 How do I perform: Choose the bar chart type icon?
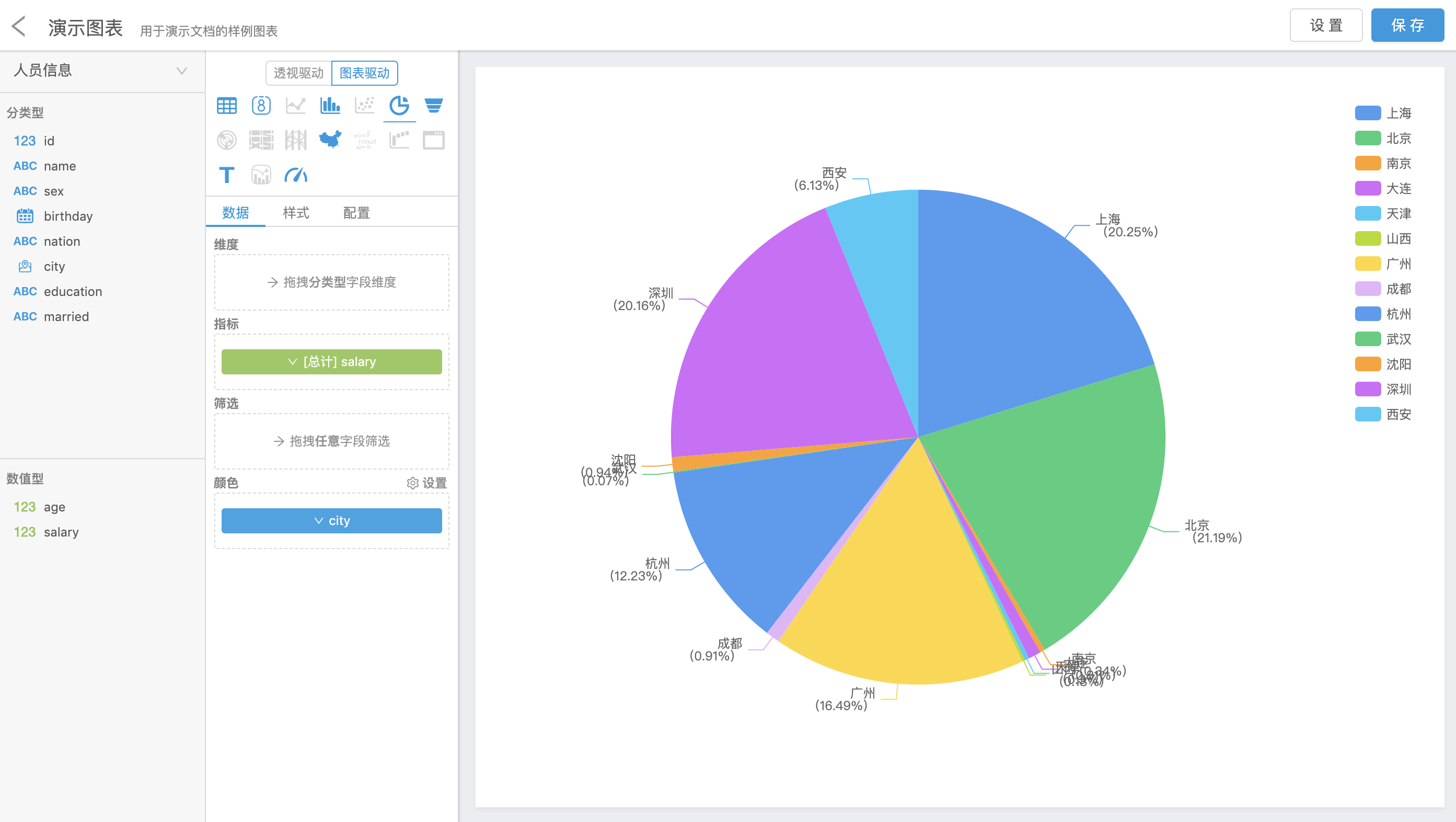330,106
